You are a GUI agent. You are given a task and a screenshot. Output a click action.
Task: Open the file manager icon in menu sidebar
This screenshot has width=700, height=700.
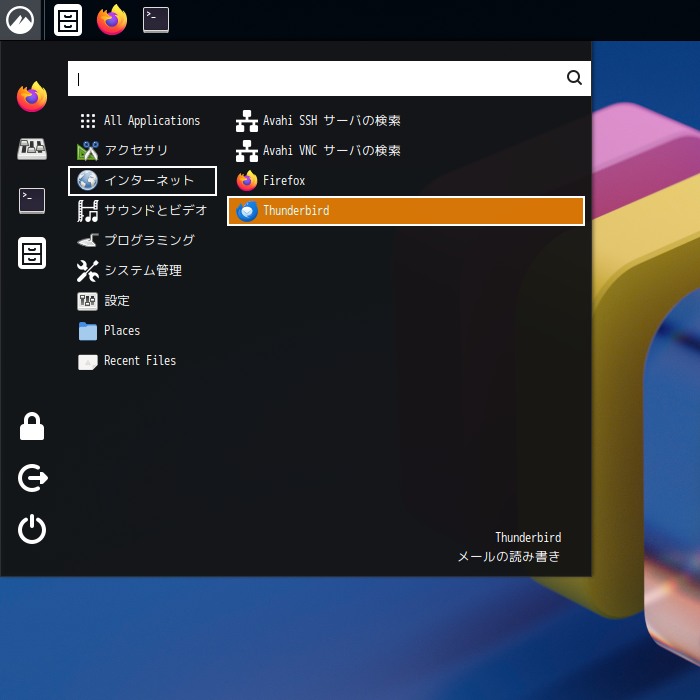[32, 253]
